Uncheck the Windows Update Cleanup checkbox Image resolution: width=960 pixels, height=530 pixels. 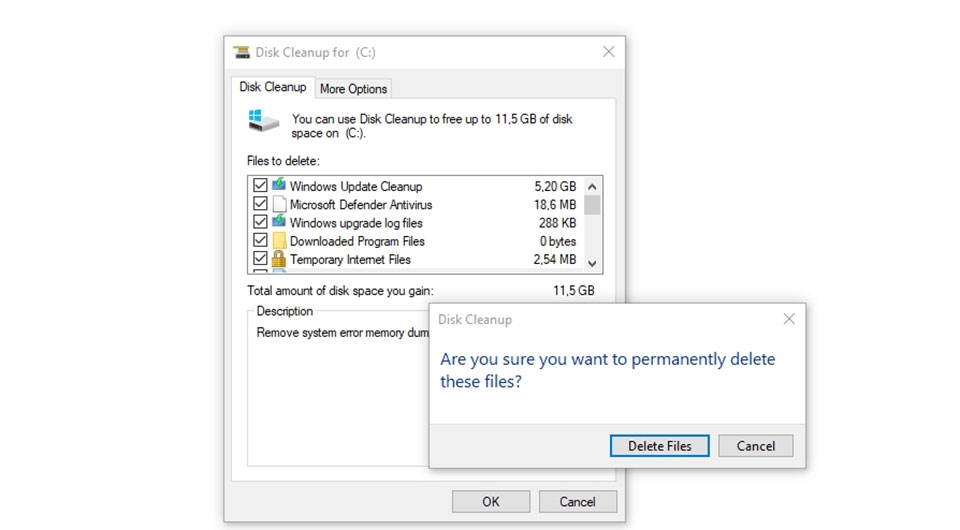pyautogui.click(x=260, y=185)
